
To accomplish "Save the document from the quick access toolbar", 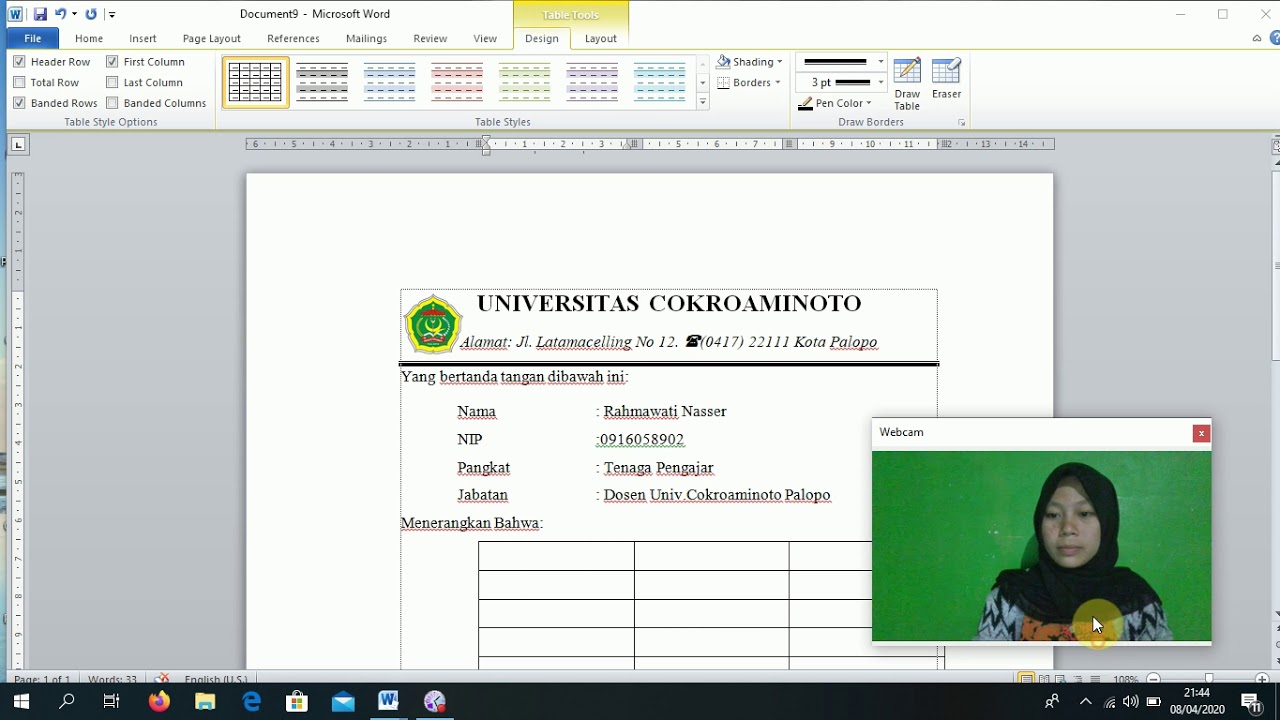I will pos(40,14).
